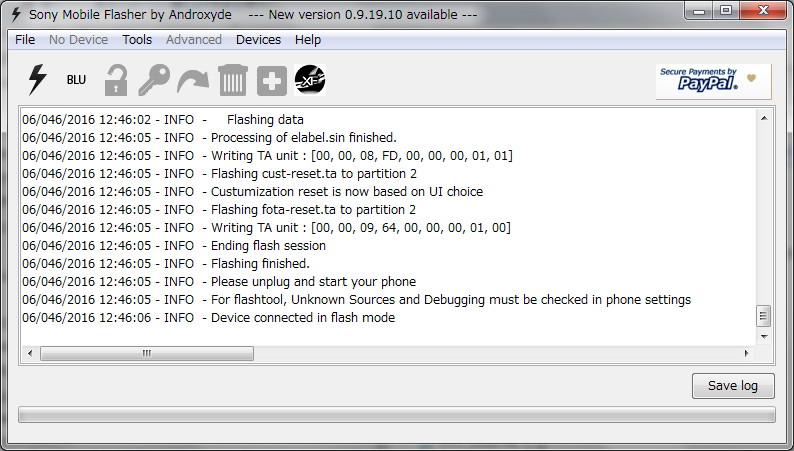Open the Tools menu
This screenshot has width=794, height=451.
[137, 39]
